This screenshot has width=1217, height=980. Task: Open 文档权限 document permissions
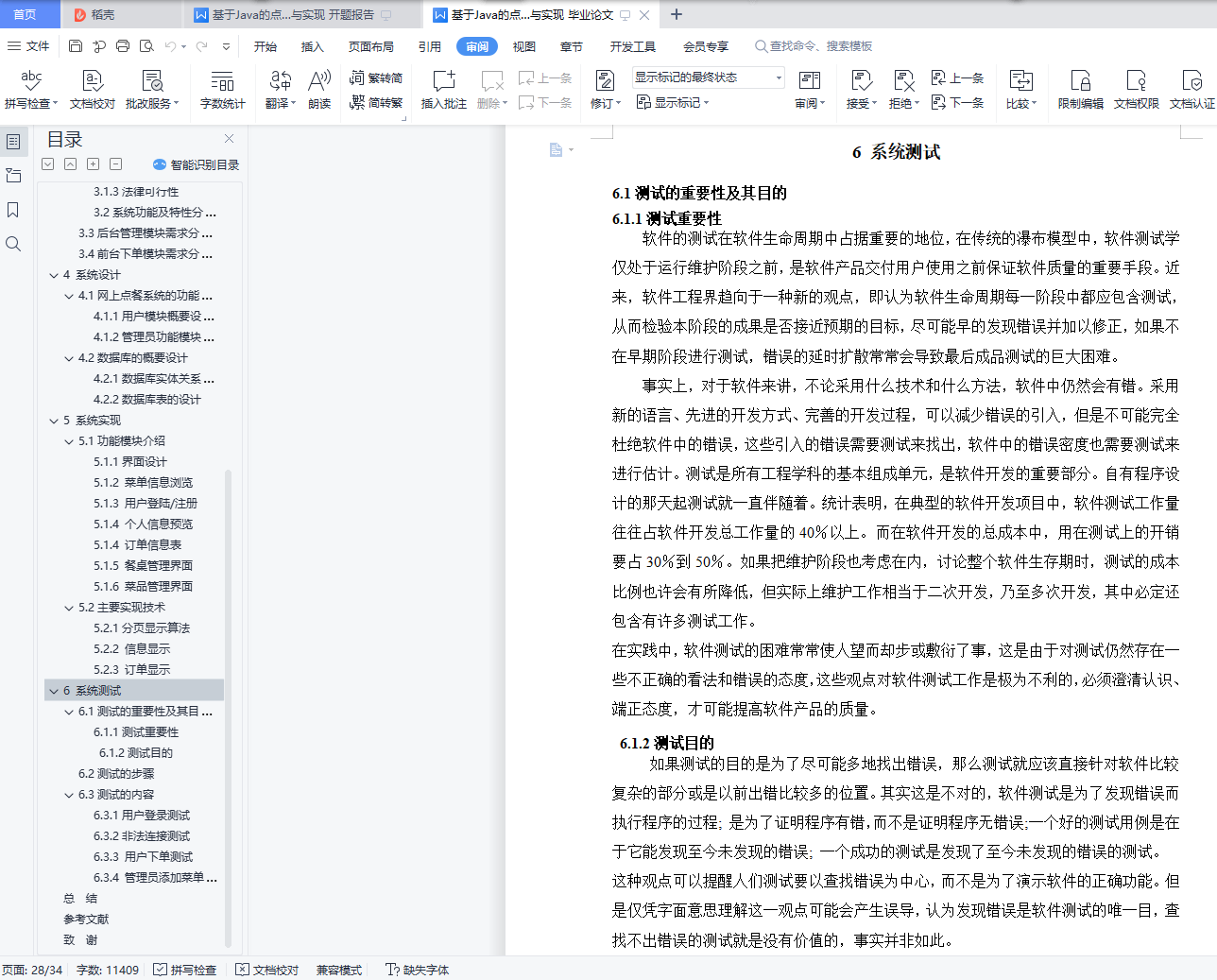point(1136,90)
